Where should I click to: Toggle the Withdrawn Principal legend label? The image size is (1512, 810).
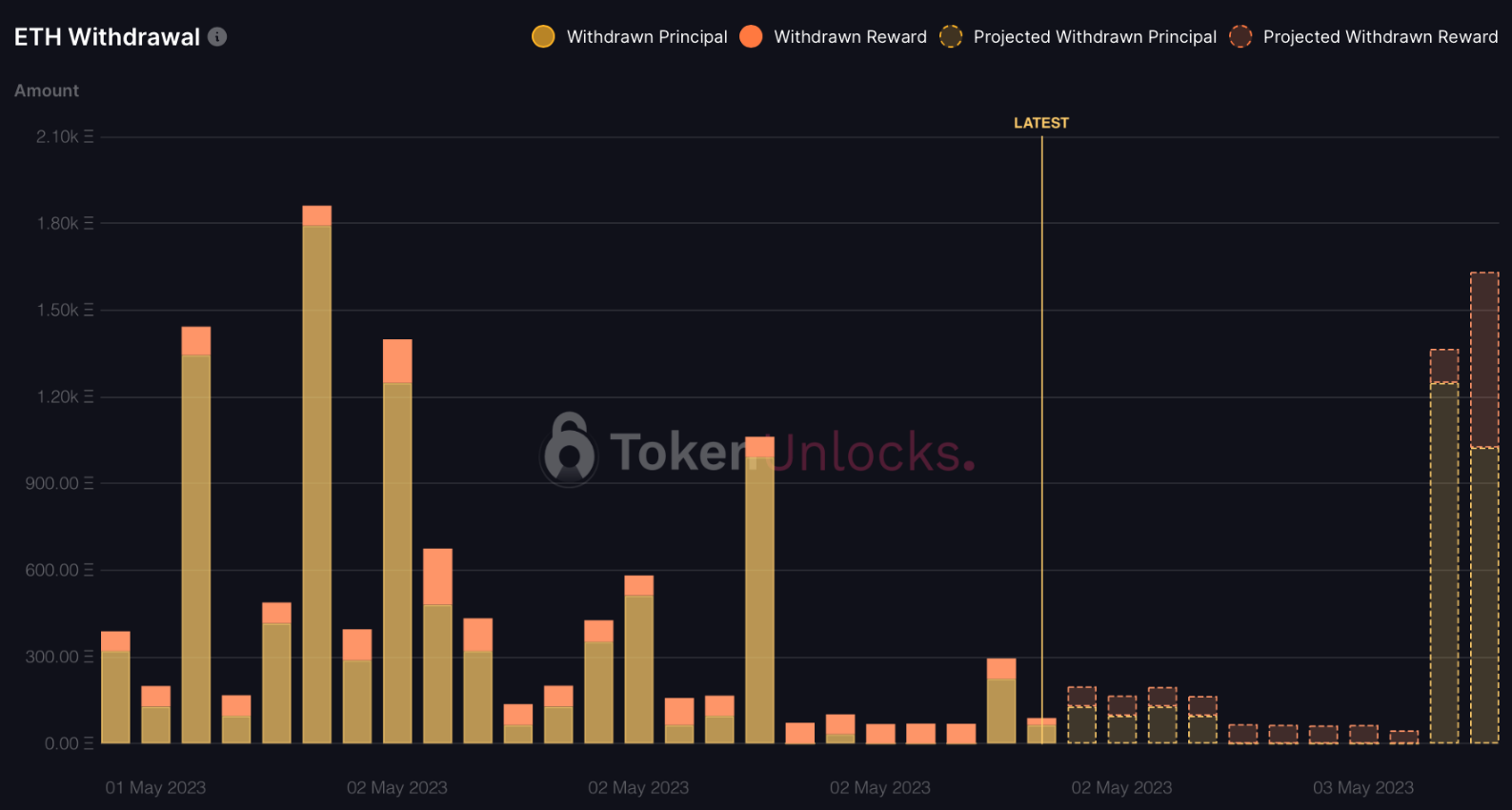point(647,37)
